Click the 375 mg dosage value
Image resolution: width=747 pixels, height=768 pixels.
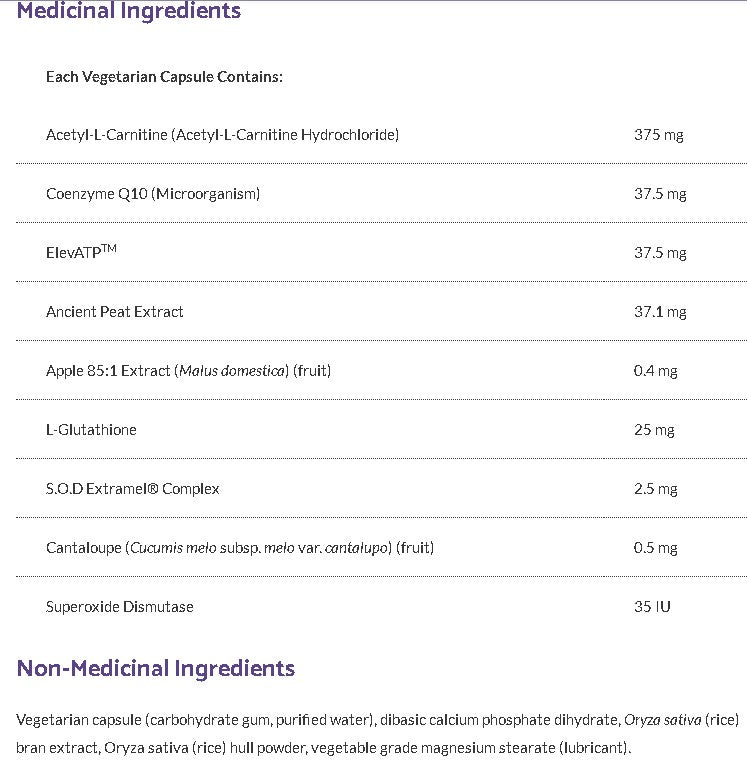[658, 135]
